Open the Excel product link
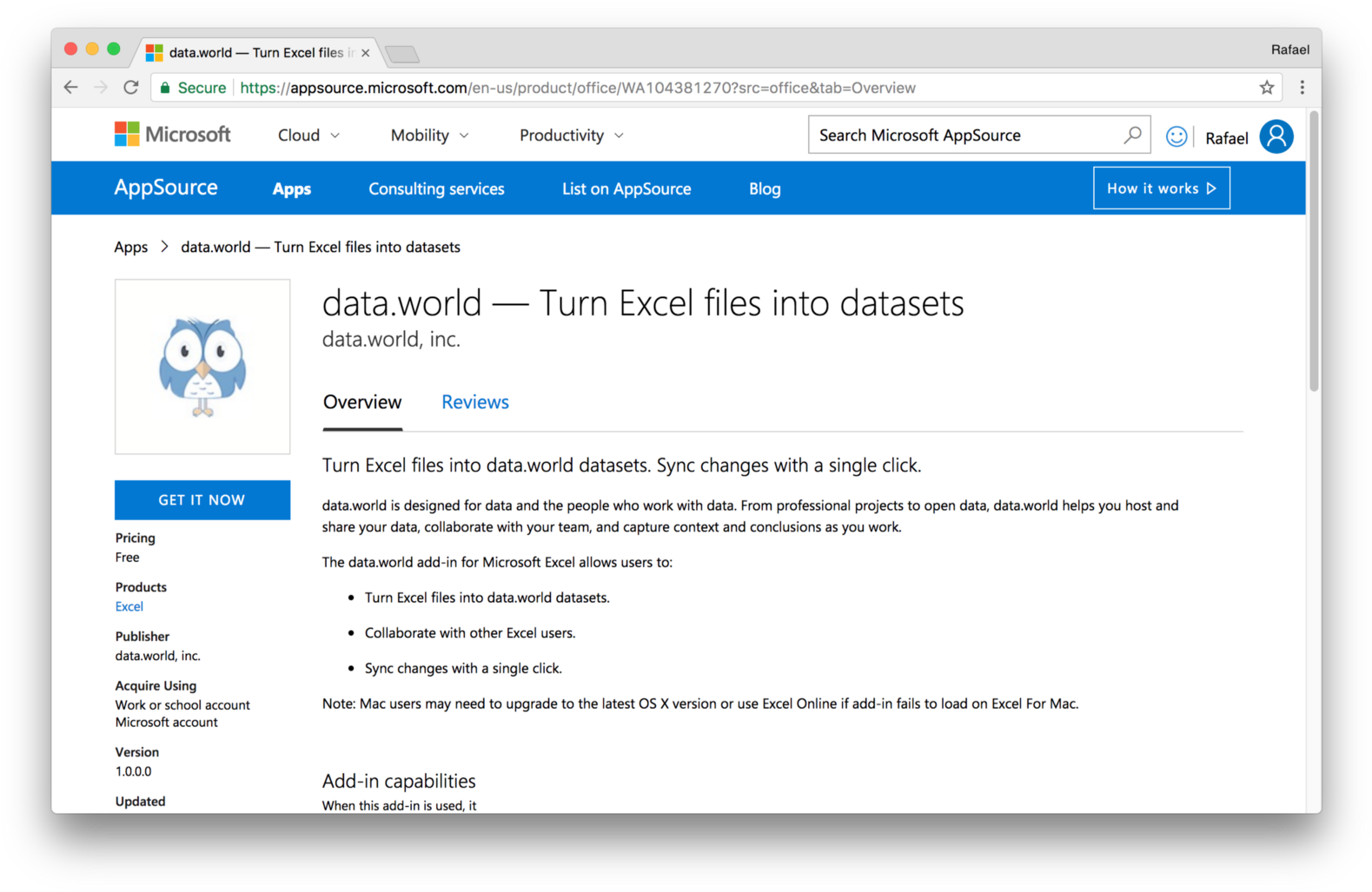The height and width of the screenshot is (892, 1372). pyautogui.click(x=129, y=606)
